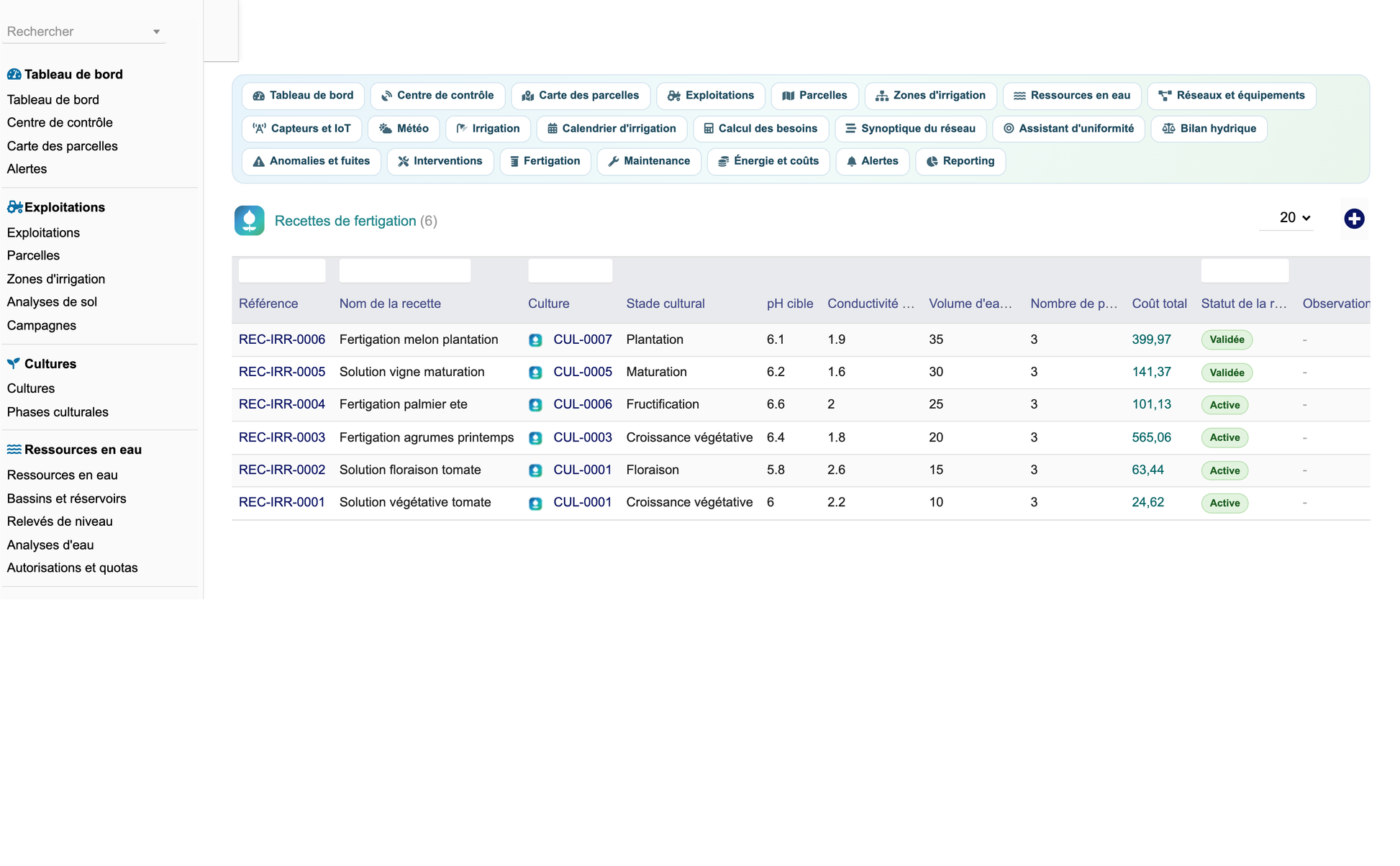Open the Reporting tab
The image size is (1400, 866).
960,161
